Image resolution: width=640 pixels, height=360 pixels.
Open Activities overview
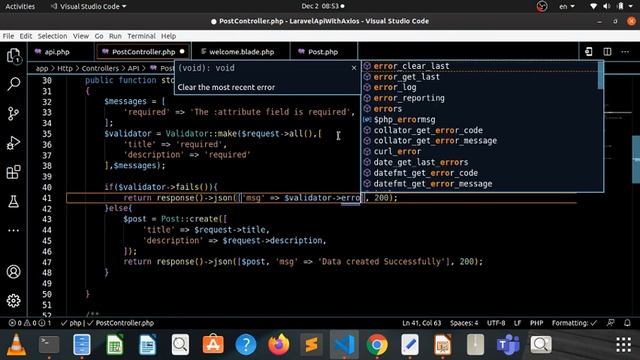coord(20,6)
